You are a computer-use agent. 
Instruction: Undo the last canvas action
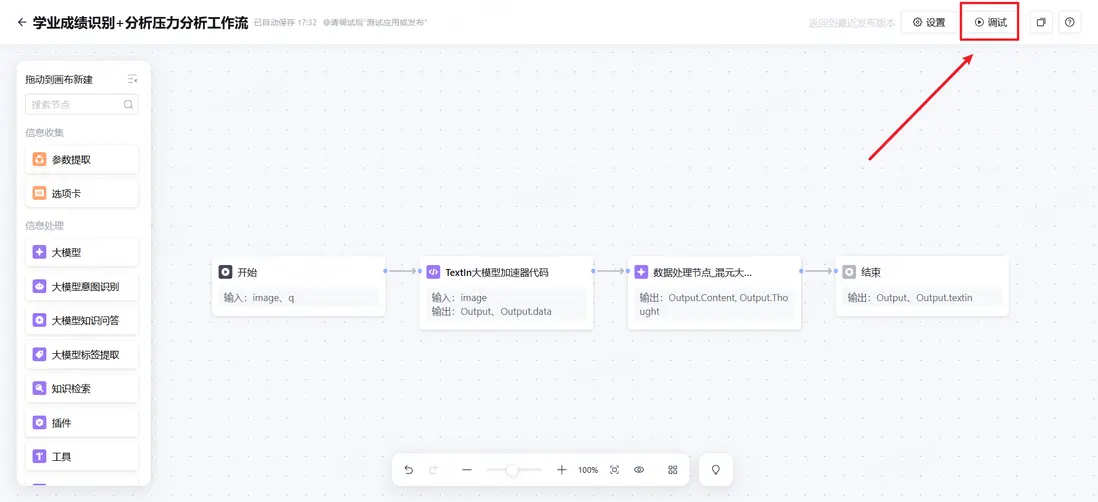tap(409, 470)
